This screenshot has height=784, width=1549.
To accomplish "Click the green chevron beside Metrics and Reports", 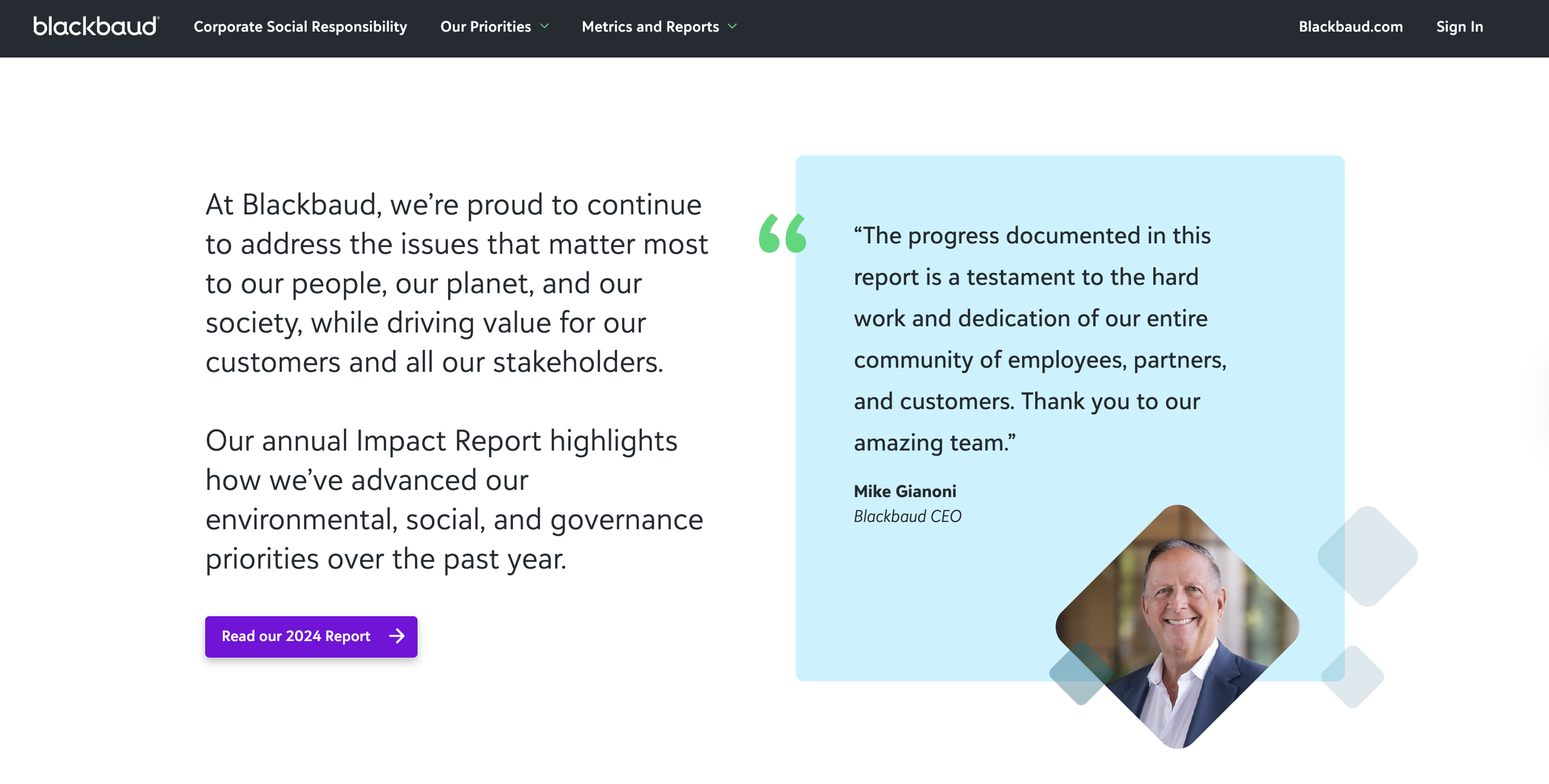I will pos(732,27).
